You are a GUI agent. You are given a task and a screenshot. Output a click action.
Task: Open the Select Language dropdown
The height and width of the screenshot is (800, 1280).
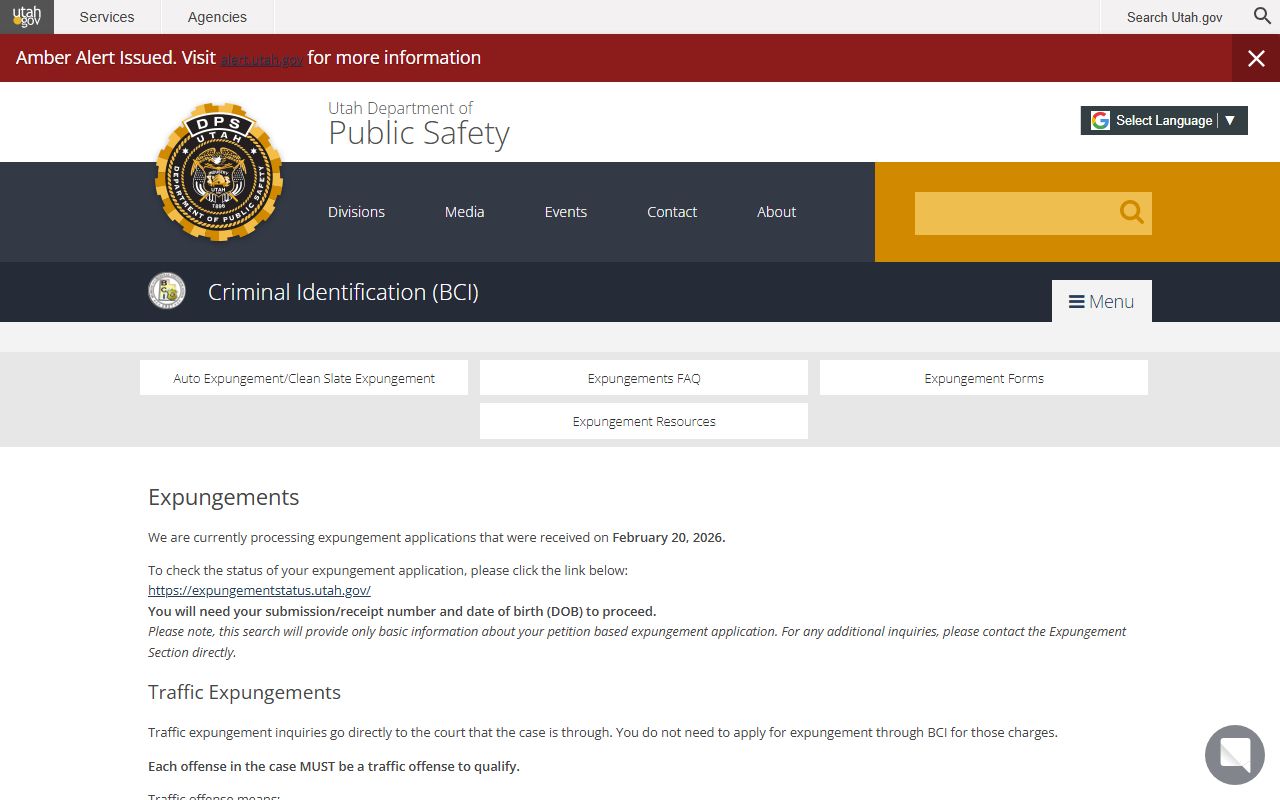click(x=1164, y=120)
